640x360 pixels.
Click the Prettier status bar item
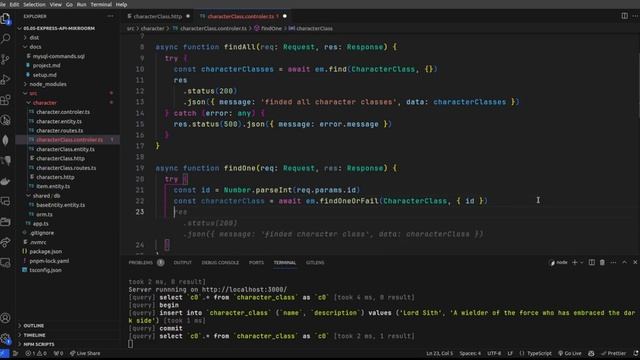coord(613,353)
